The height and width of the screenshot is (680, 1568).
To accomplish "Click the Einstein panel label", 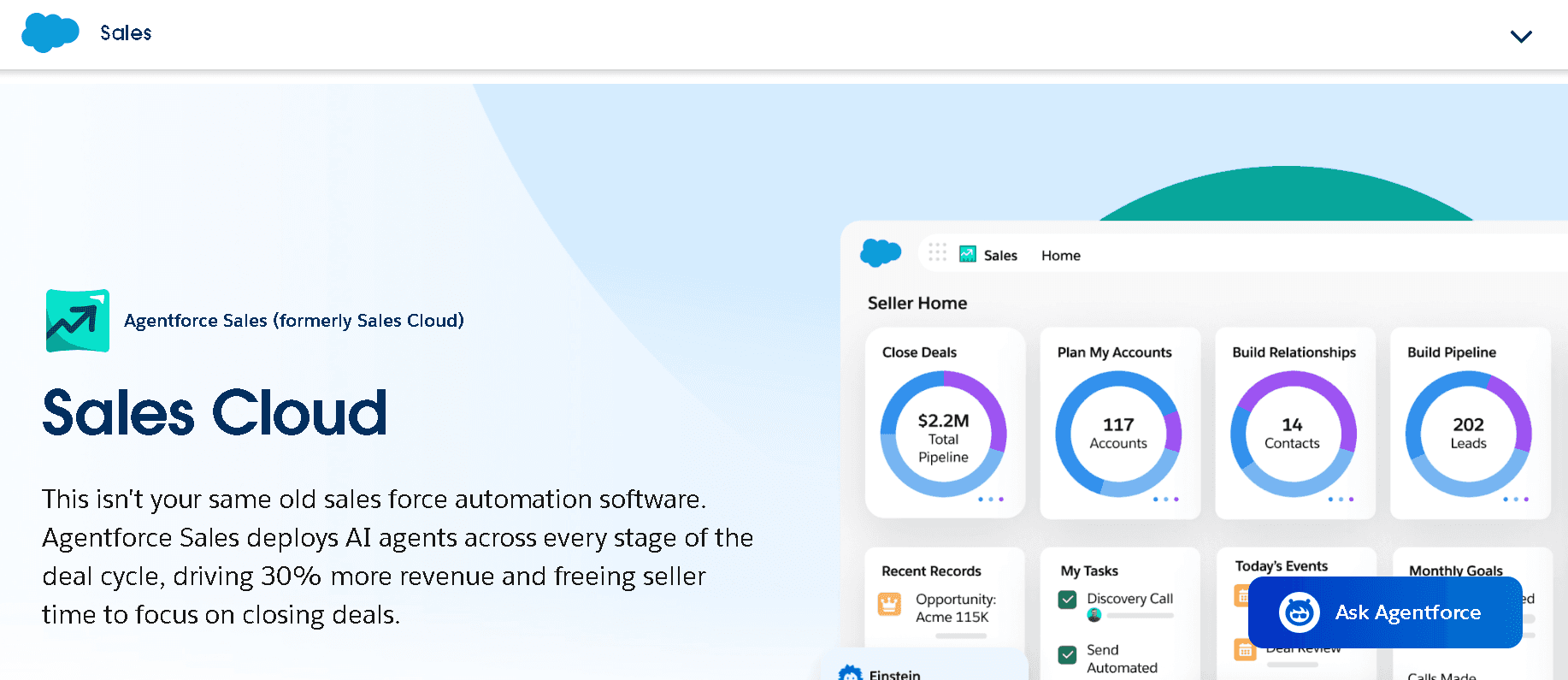I will (894, 675).
